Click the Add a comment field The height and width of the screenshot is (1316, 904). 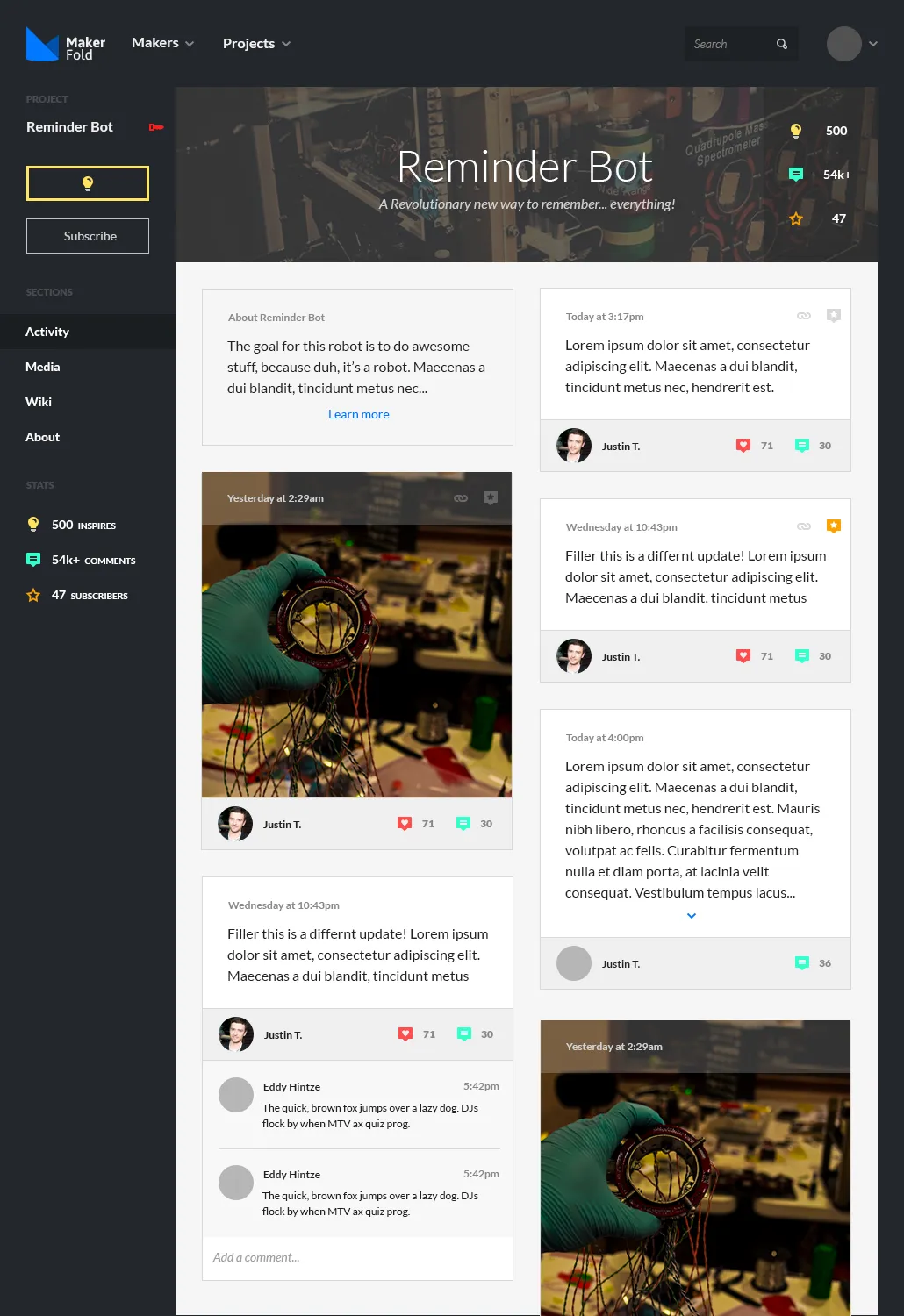357,1258
